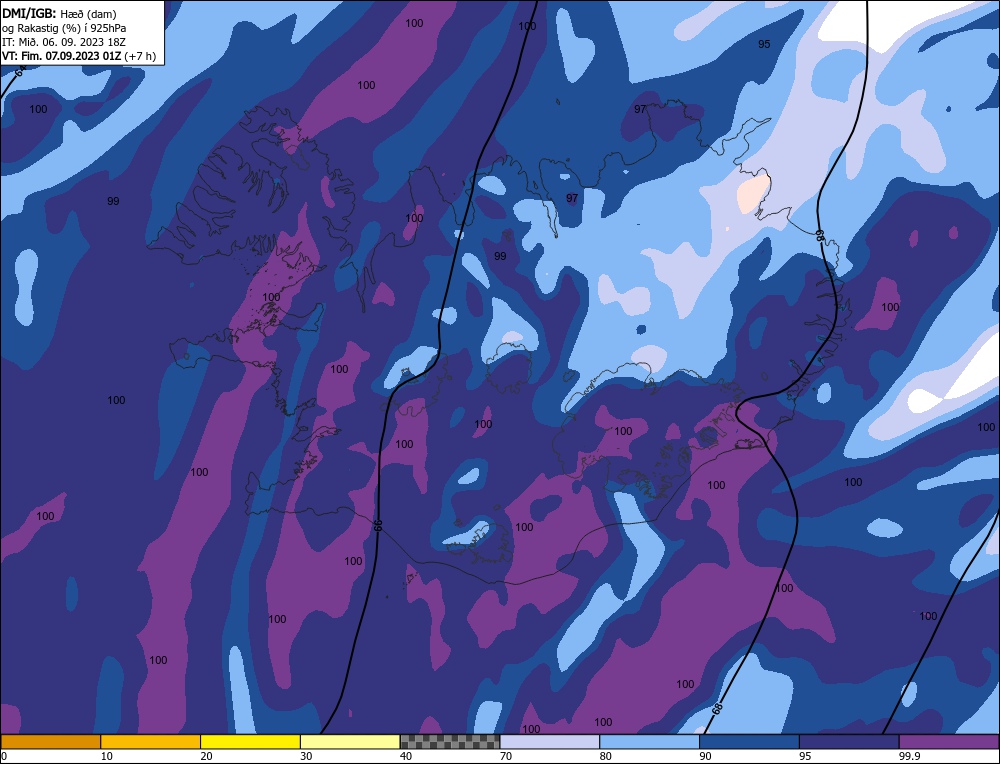Click the lavender 70-80 legend swatch
Screen dimensions: 1000x764
[x=550, y=742]
